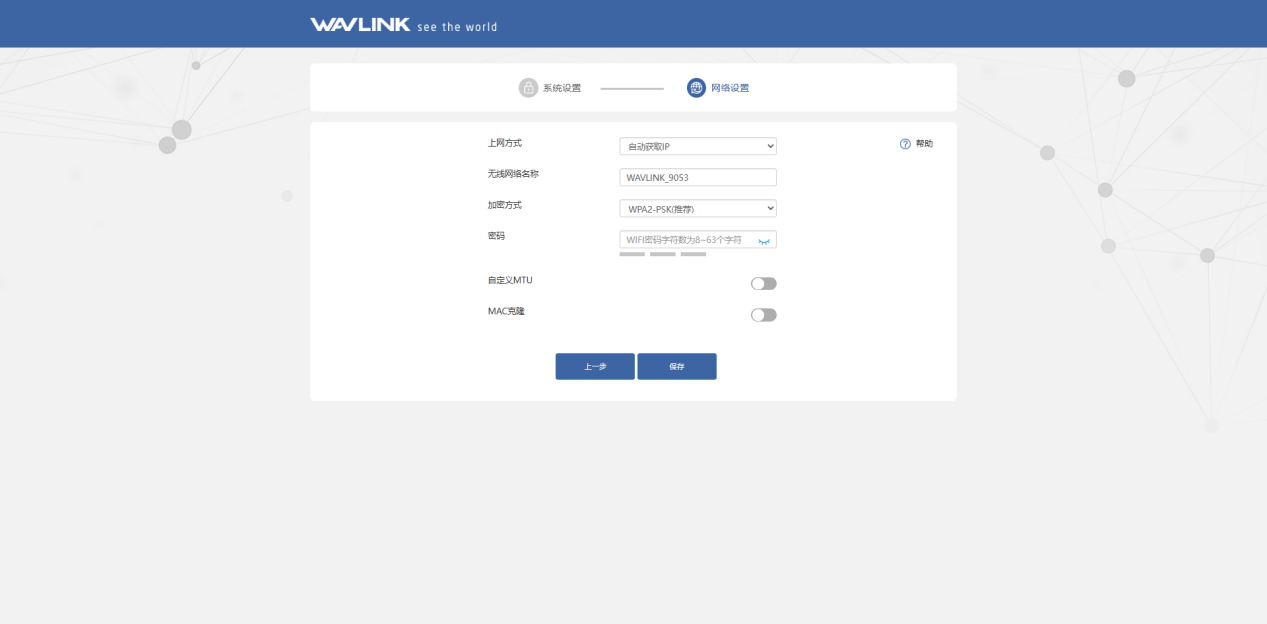
Task: Click the WAVLINK logo in header
Action: point(360,24)
